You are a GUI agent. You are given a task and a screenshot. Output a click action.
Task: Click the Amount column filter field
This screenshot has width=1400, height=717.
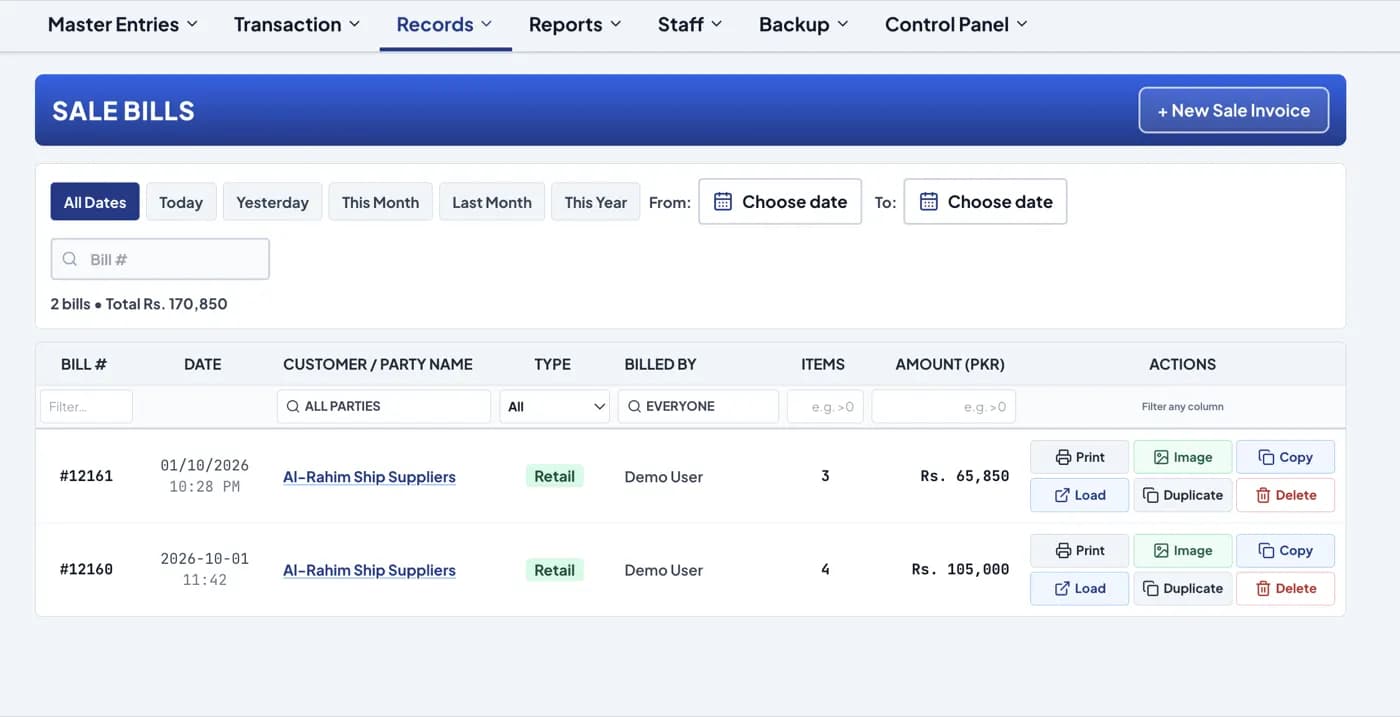(944, 406)
